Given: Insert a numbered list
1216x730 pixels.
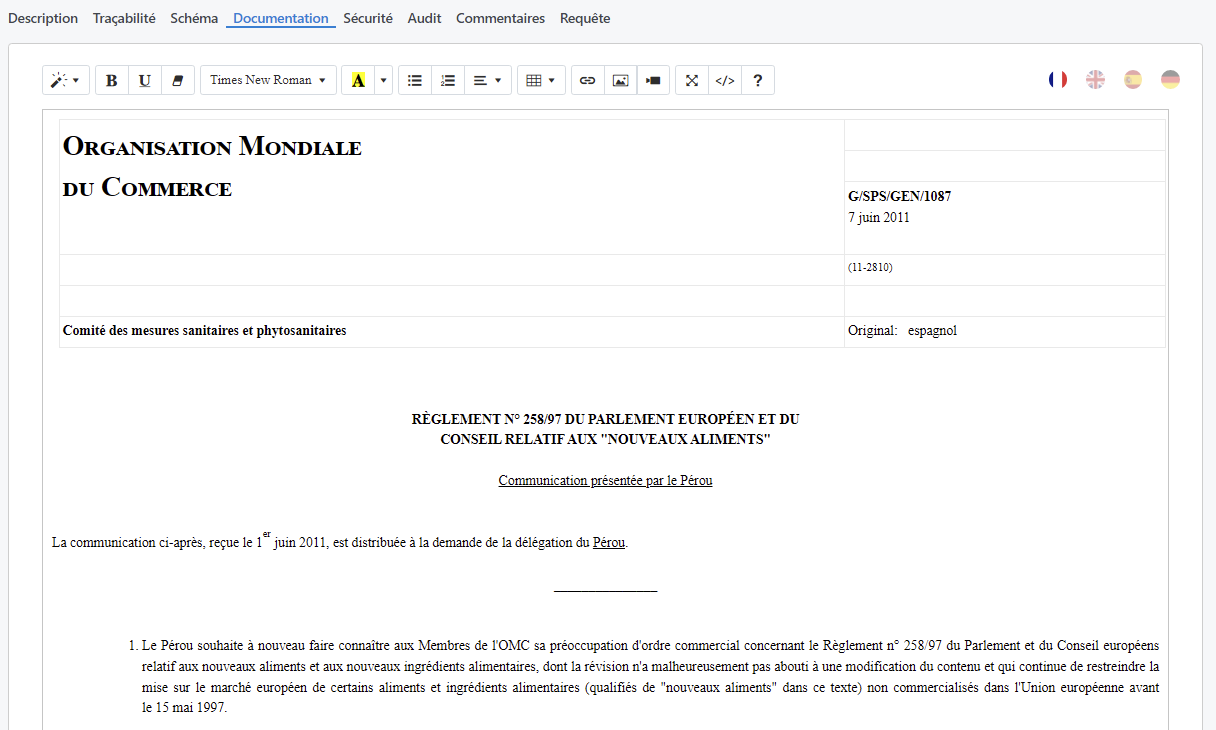Looking at the screenshot, I should pos(448,80).
